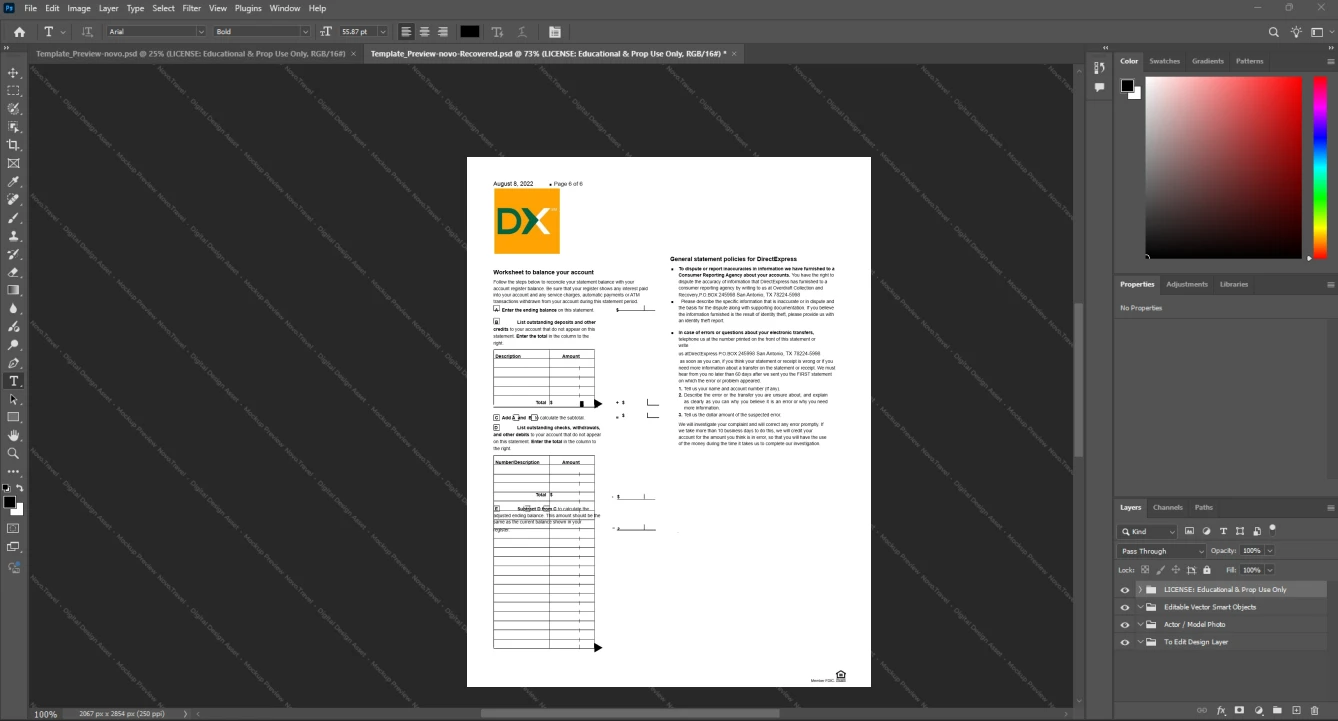Screen dimensions: 1338x721
Task: Click the zoom percentage field in status bar
Action: tap(46, 714)
